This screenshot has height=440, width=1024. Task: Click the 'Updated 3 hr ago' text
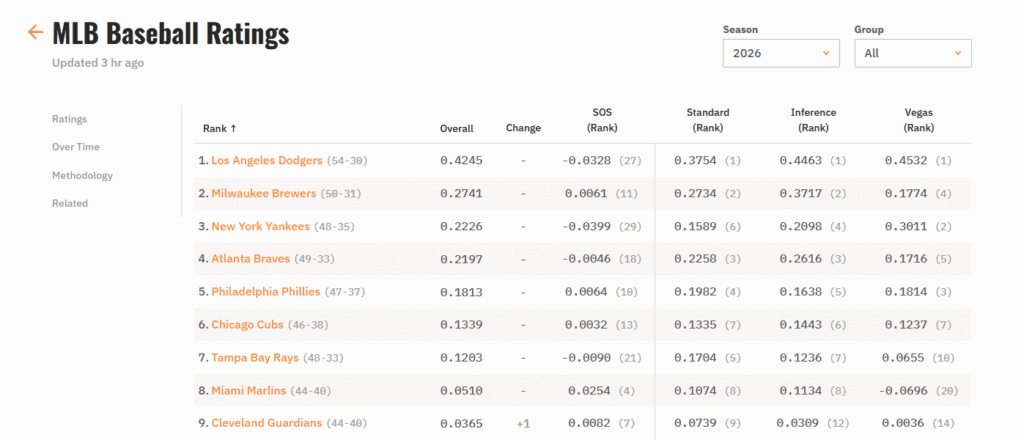coord(98,63)
